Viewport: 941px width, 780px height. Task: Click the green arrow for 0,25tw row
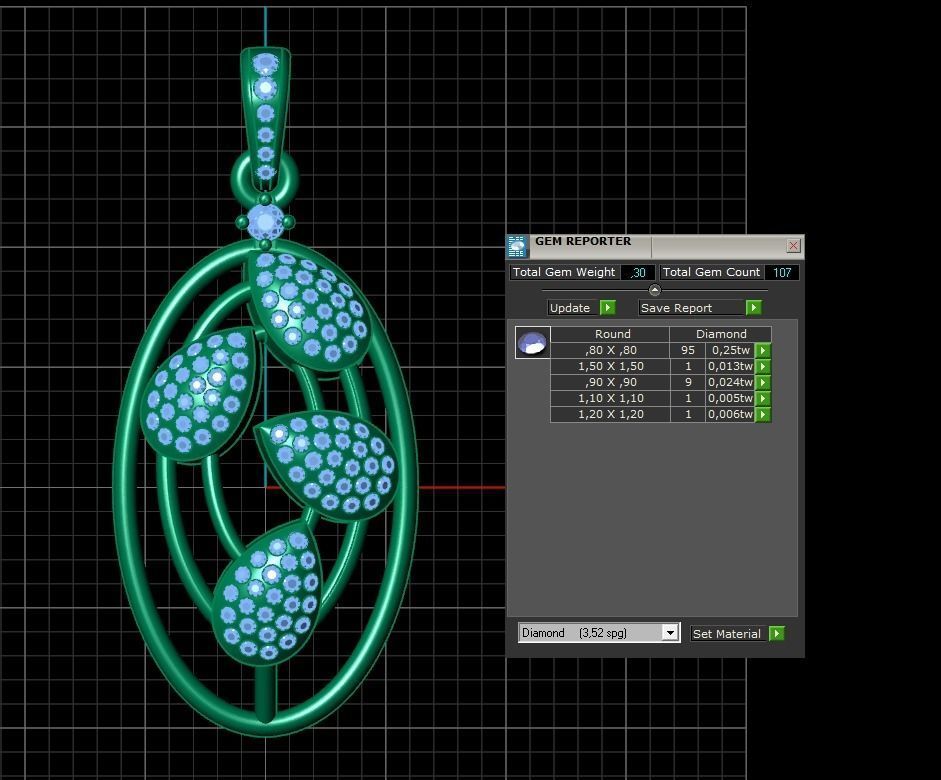coord(762,350)
